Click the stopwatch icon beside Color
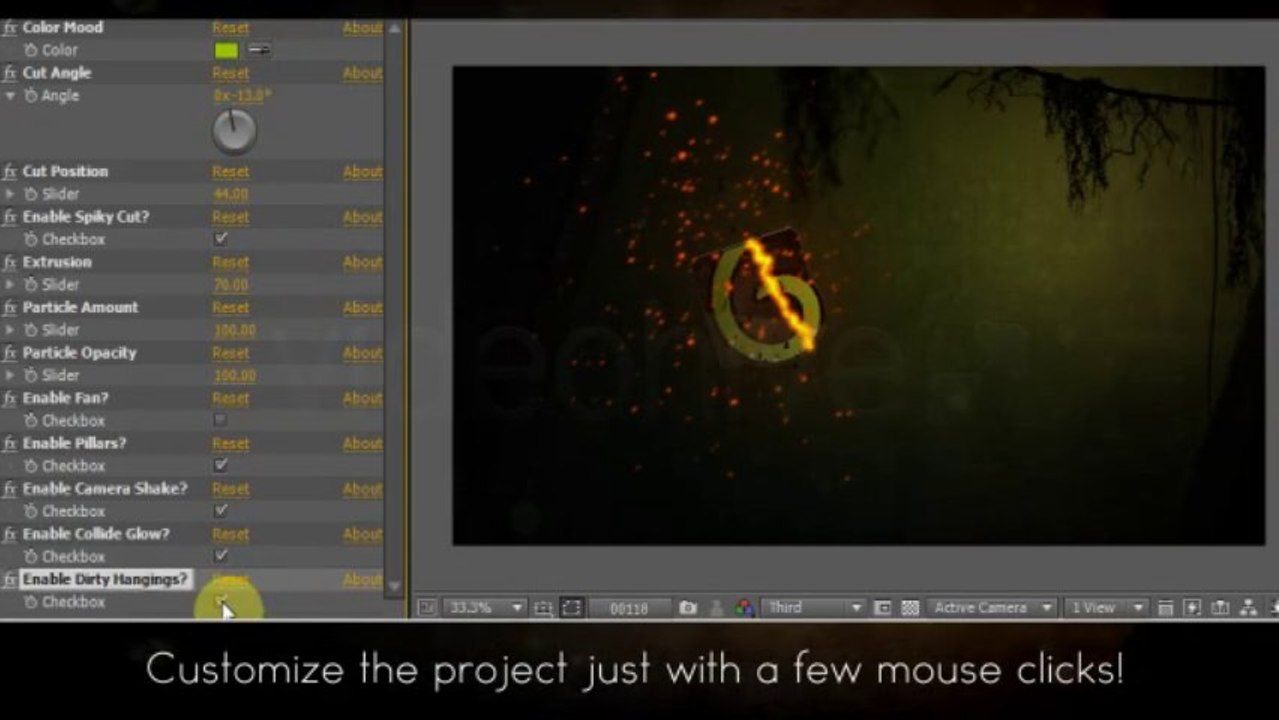Screen dimensions: 1279x720 click(x=31, y=50)
